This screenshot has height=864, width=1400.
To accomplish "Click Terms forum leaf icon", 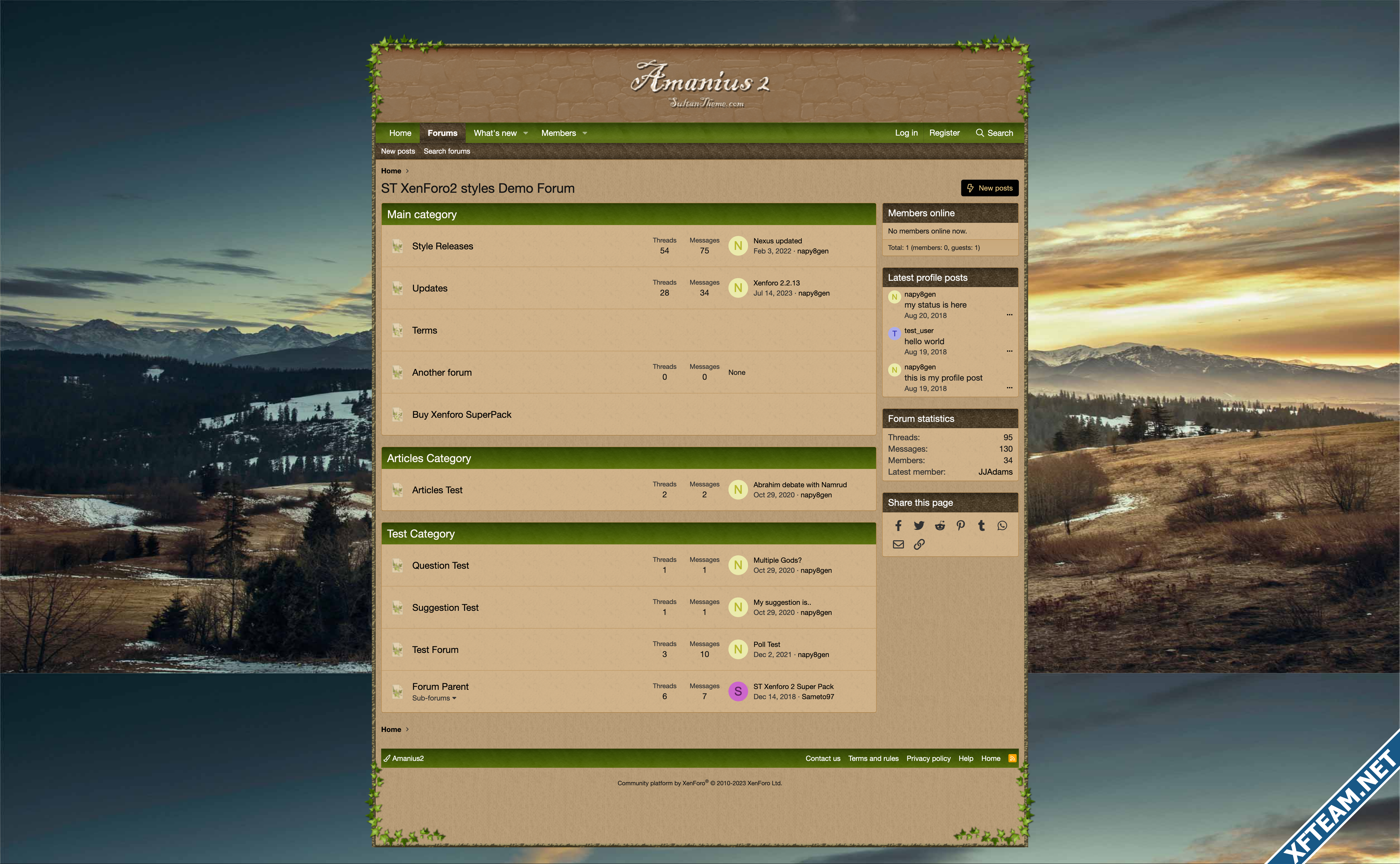I will point(398,330).
